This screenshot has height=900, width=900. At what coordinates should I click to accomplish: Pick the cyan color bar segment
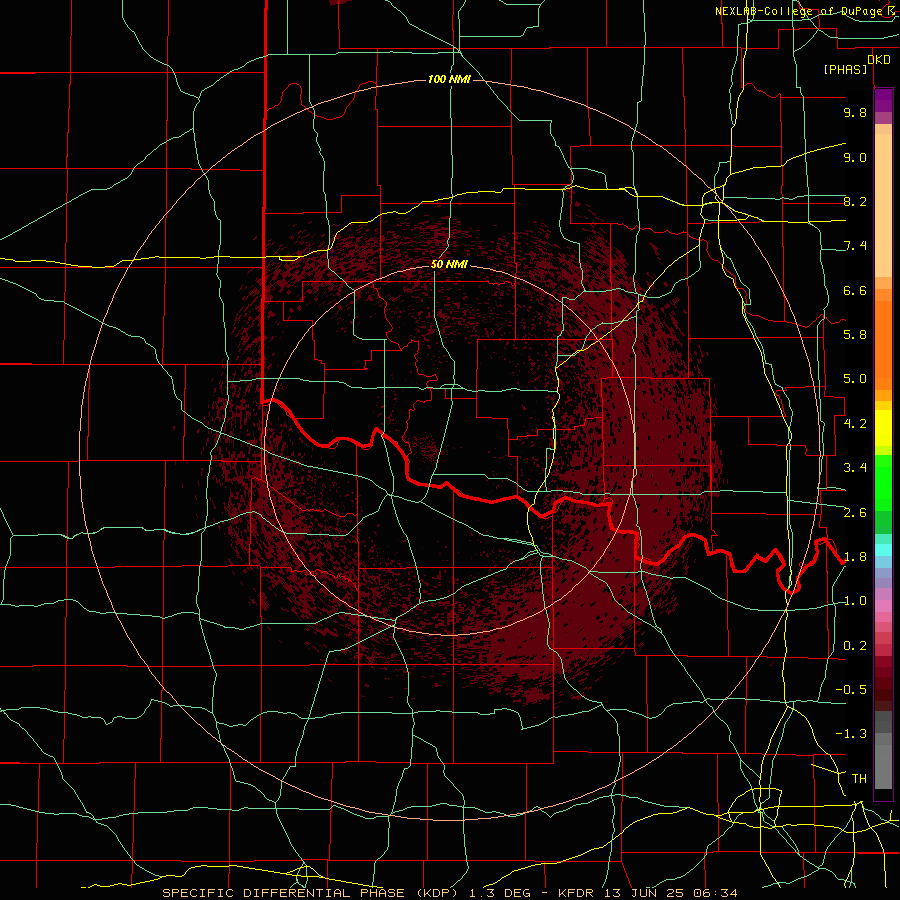tap(883, 550)
